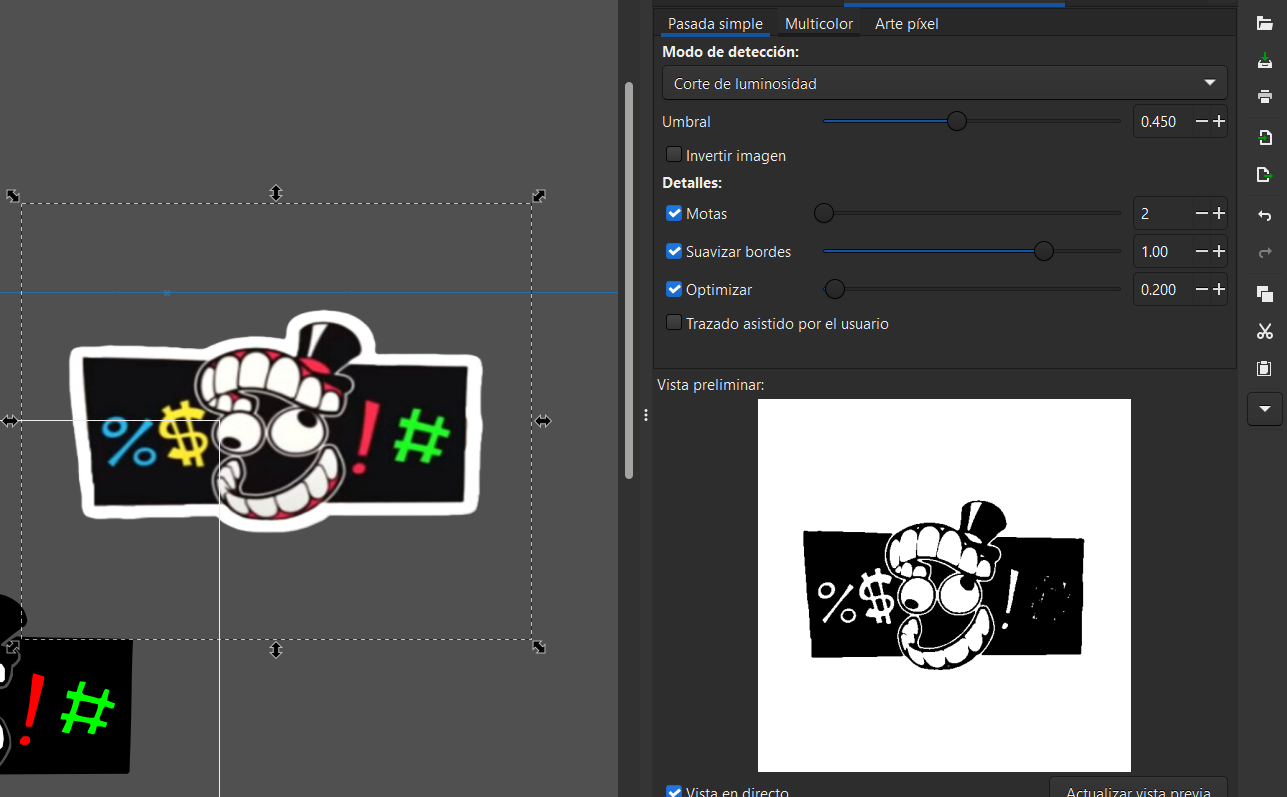Click the Umbral value field 0.450

[x=1162, y=121]
